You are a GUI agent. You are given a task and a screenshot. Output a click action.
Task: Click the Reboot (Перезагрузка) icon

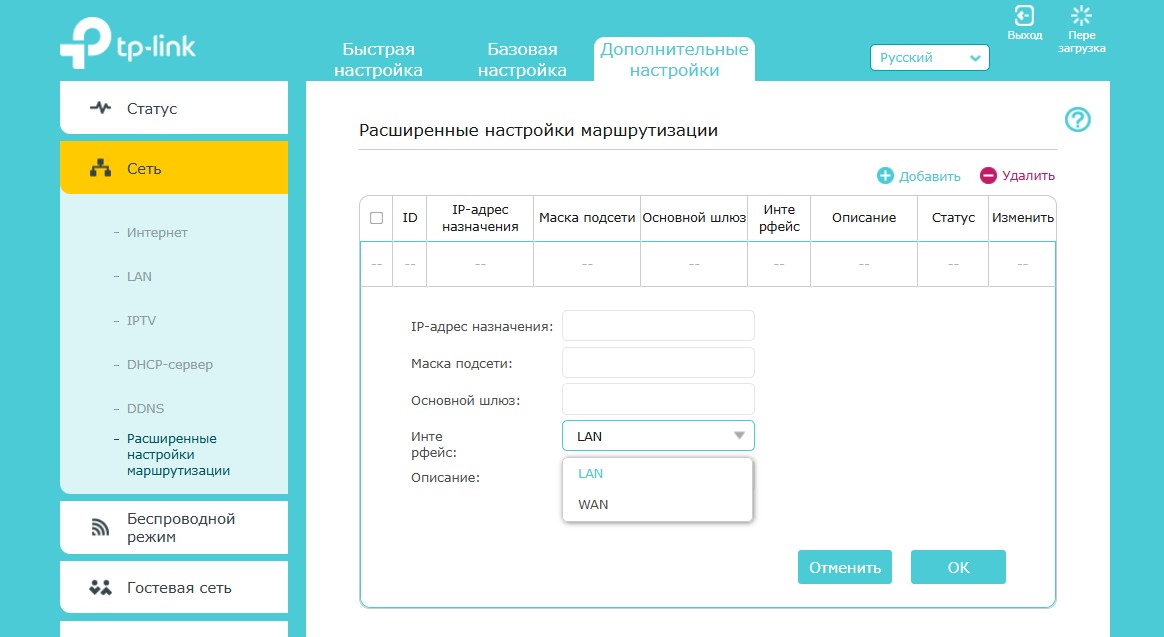pos(1080,16)
